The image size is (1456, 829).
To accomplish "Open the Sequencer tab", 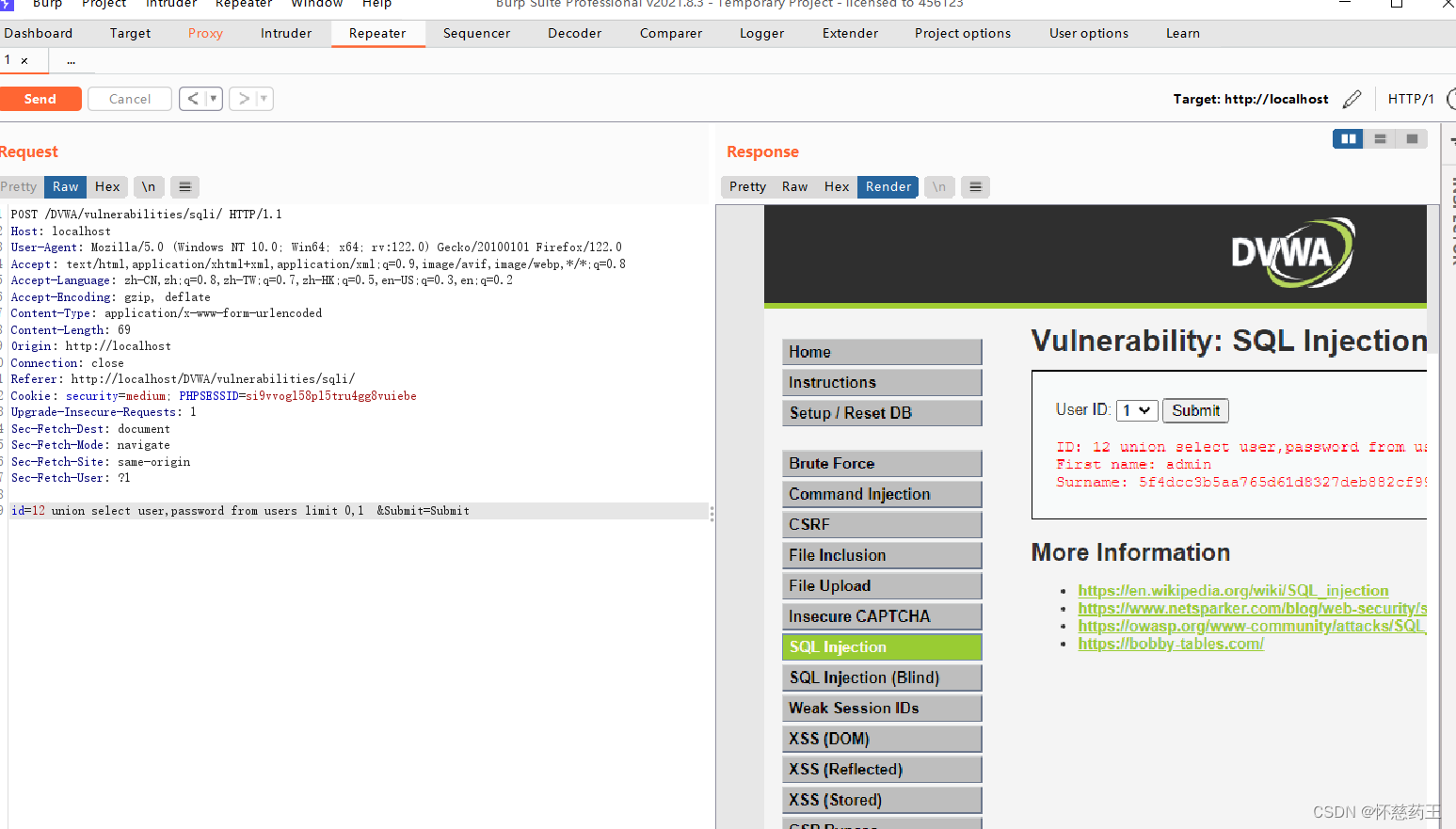I will point(477,33).
